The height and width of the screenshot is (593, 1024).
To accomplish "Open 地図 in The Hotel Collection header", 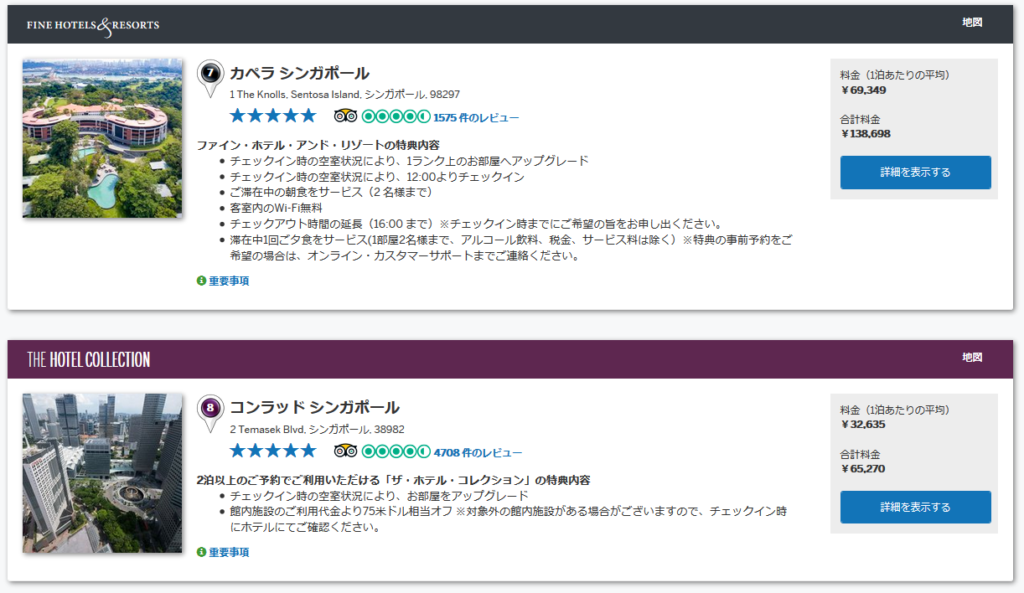I will pyautogui.click(x=972, y=358).
